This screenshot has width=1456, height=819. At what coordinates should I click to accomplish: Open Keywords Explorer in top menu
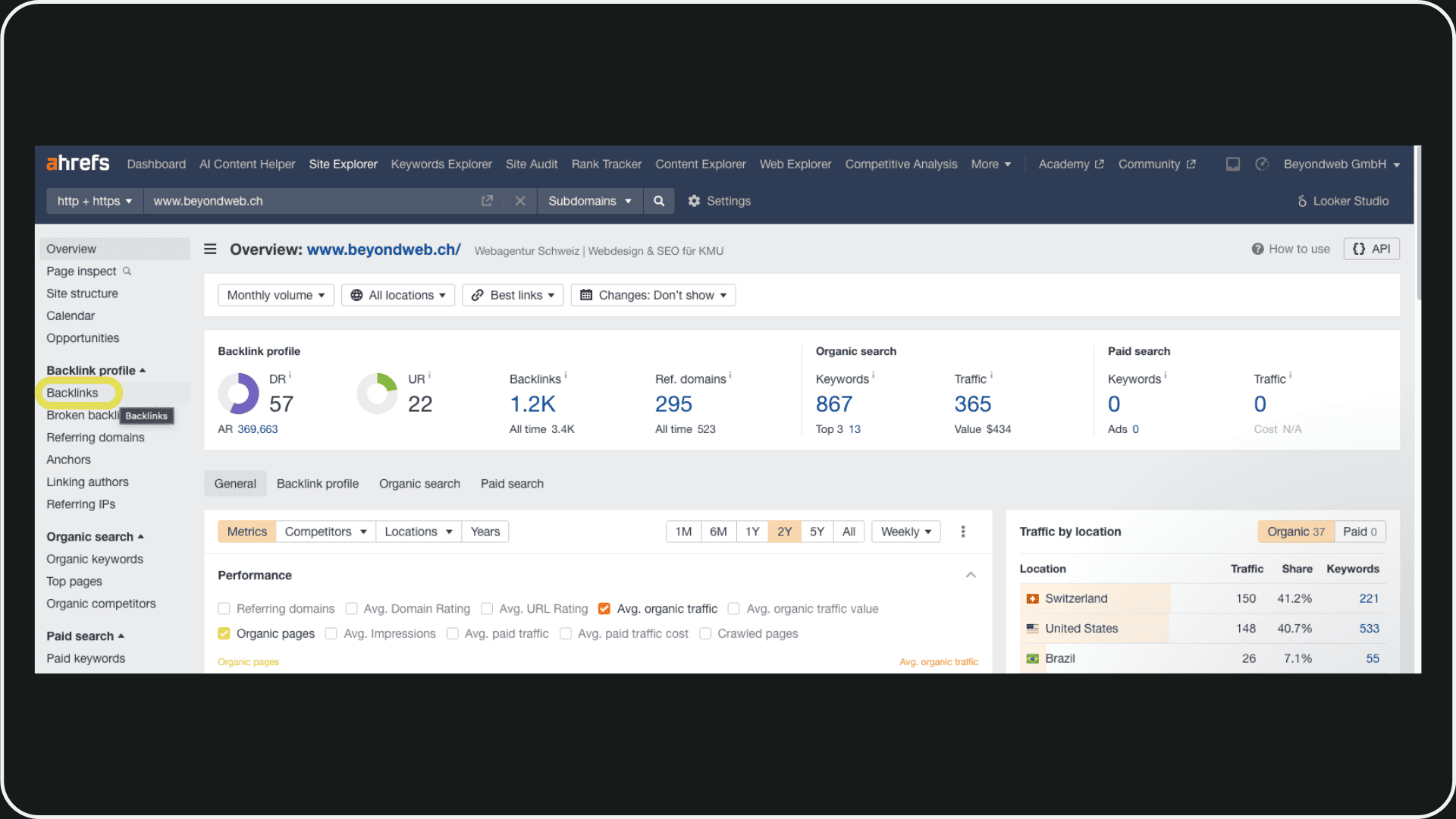[x=441, y=164]
